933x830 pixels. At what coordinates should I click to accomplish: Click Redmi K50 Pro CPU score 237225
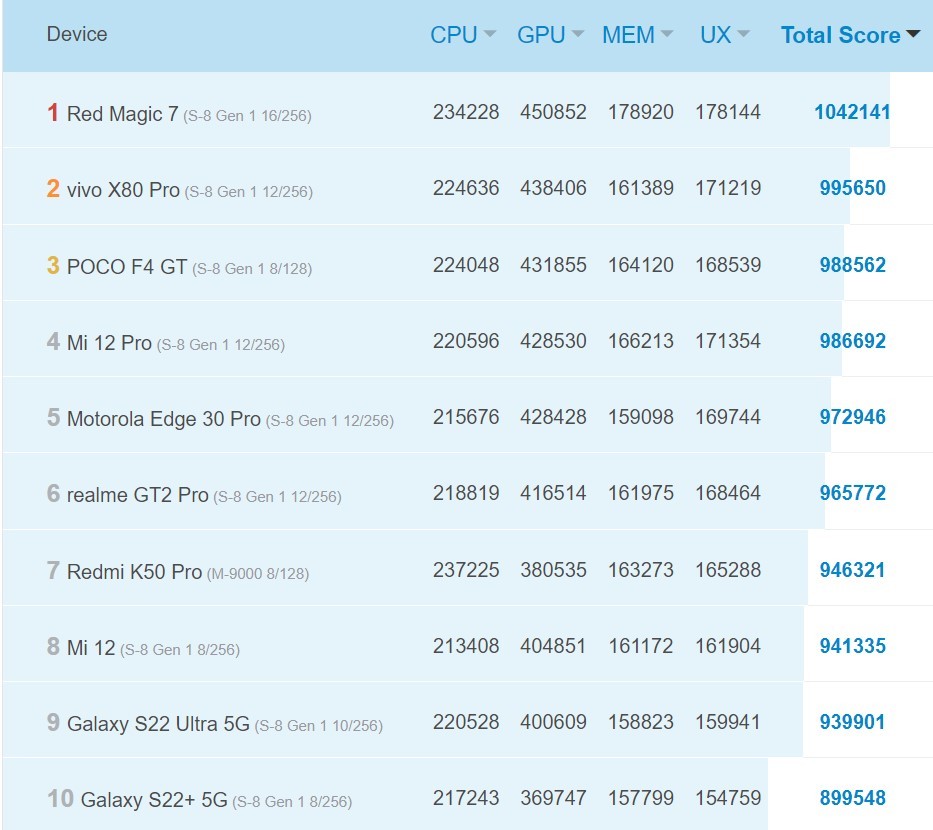pos(466,570)
